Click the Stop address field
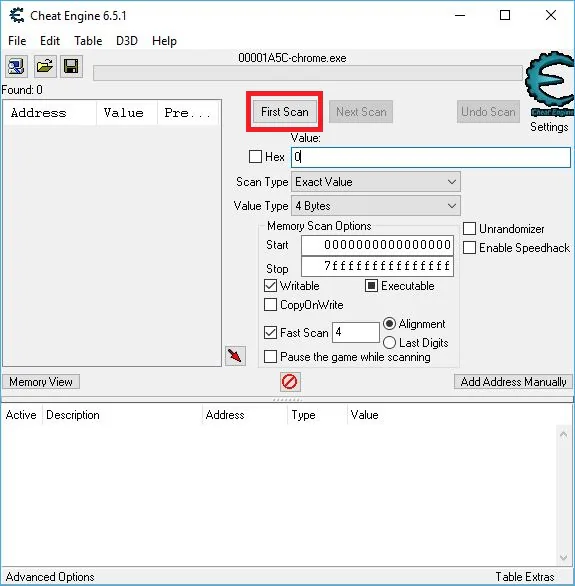 click(377, 266)
